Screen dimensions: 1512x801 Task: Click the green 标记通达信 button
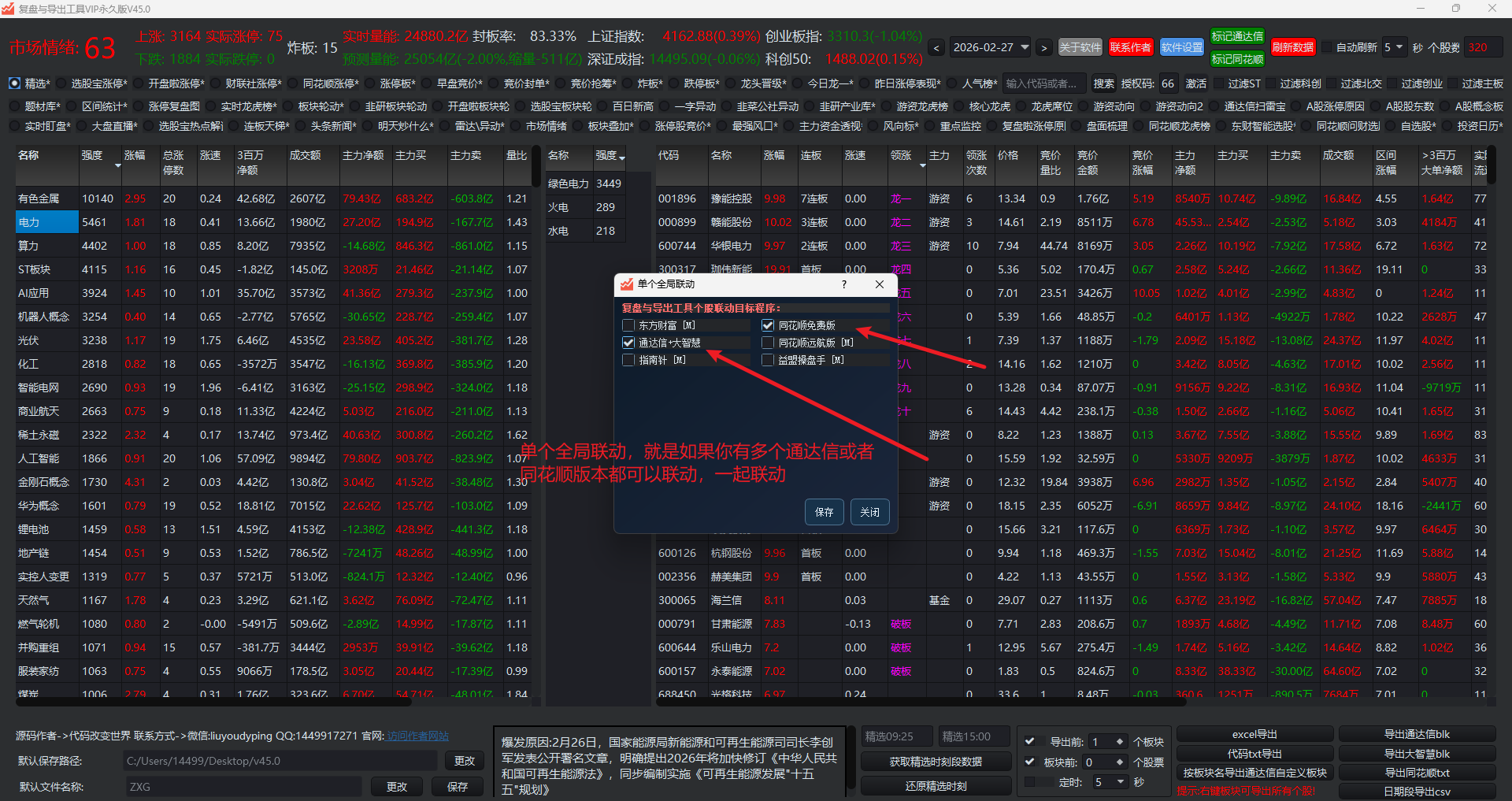1236,36
